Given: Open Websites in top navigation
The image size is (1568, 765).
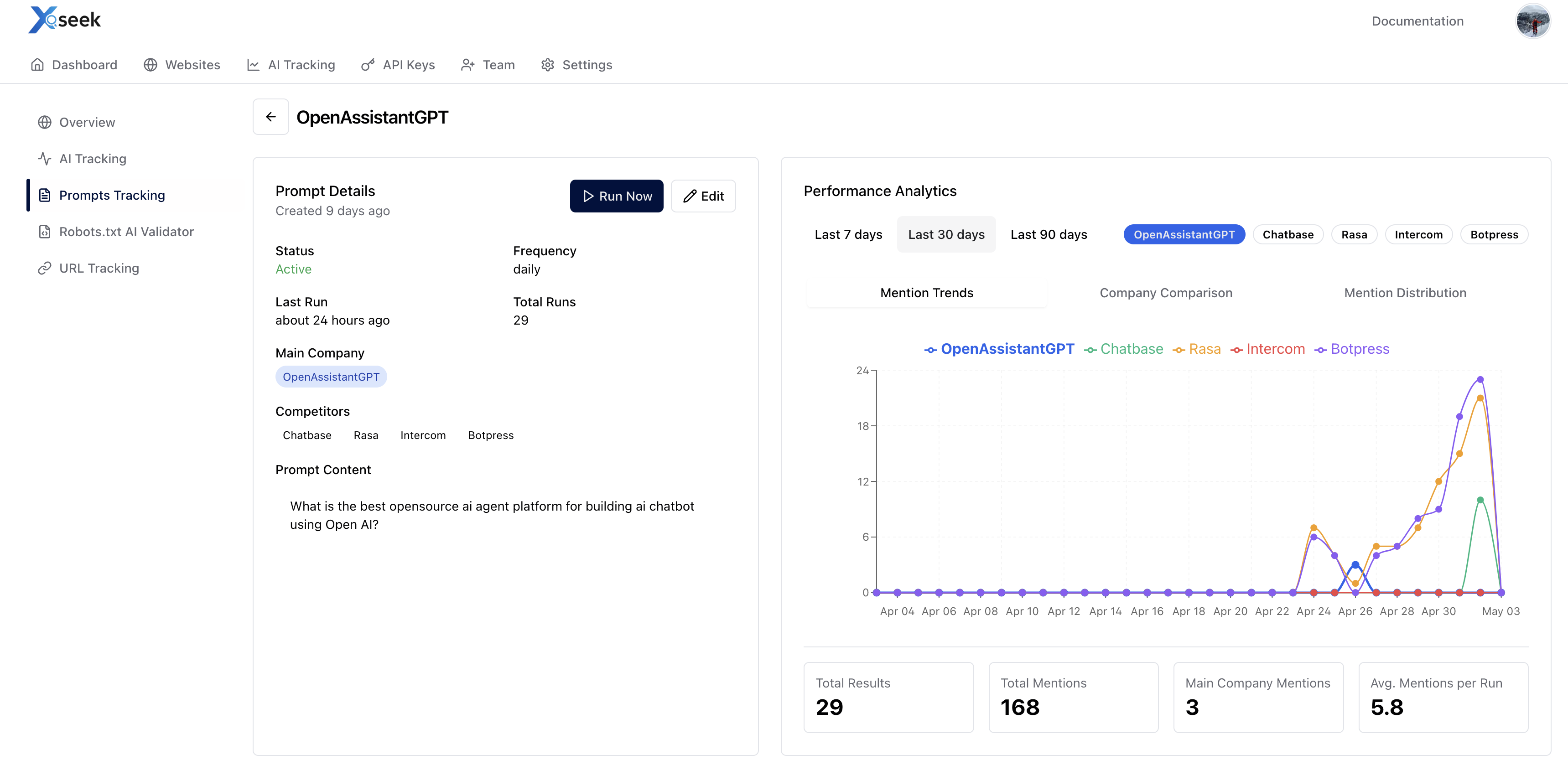Looking at the screenshot, I should (182, 65).
